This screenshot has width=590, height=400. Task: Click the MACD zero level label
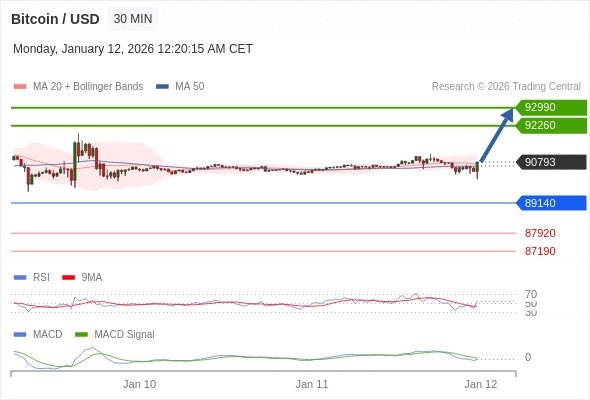coord(528,357)
